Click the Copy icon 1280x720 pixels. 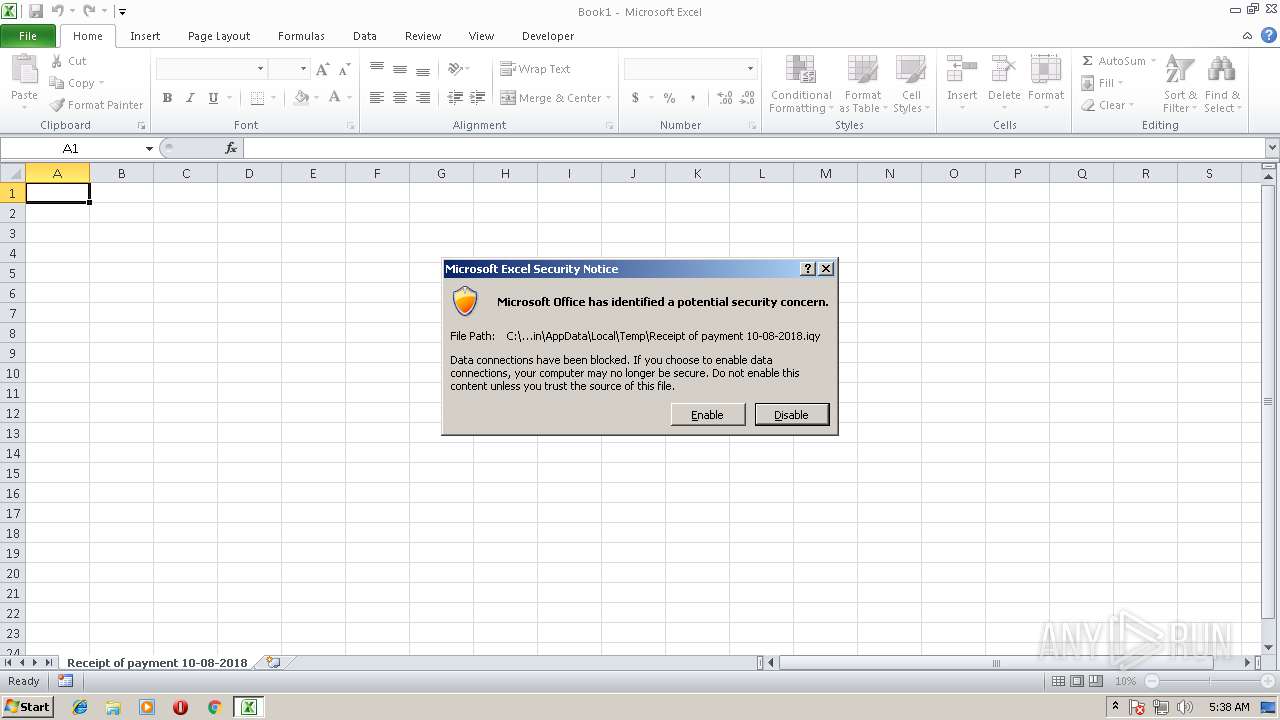pyautogui.click(x=57, y=83)
